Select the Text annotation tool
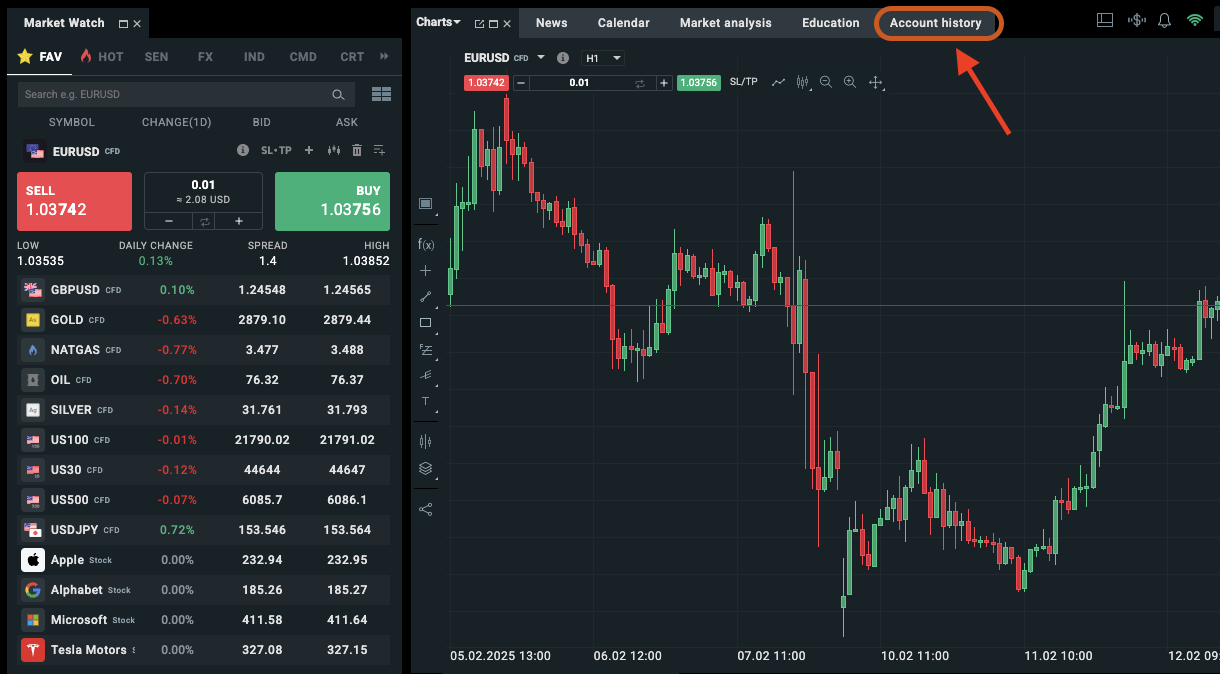This screenshot has height=674, width=1220. tap(426, 401)
